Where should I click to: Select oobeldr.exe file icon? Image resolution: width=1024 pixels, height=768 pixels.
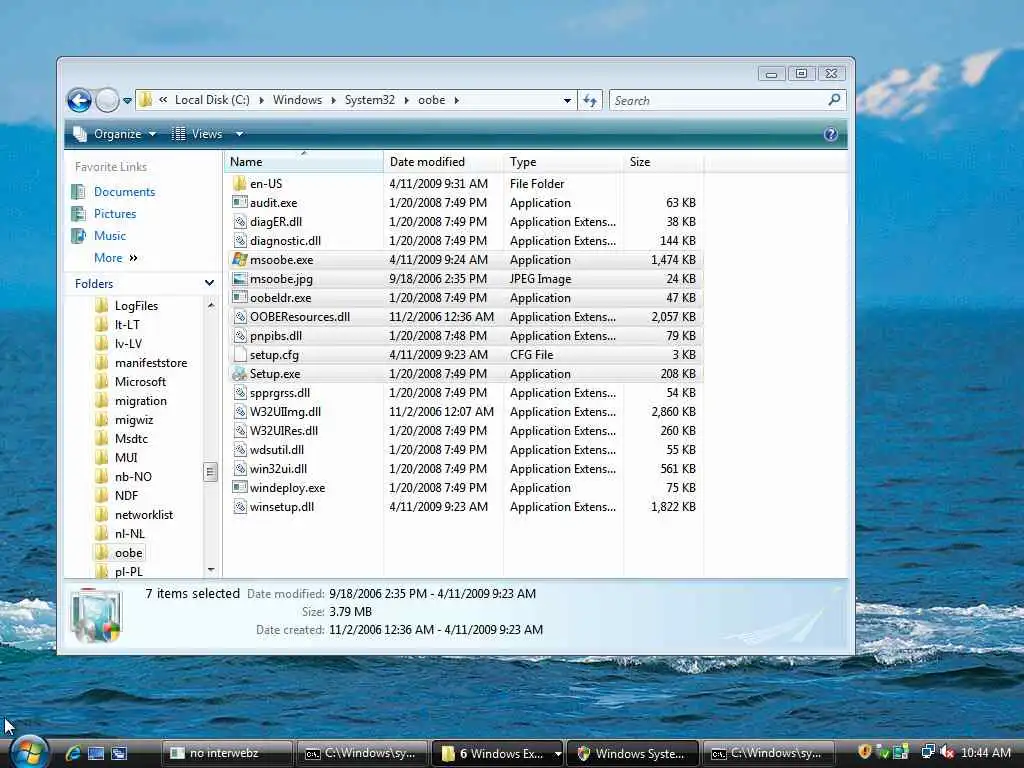point(240,297)
